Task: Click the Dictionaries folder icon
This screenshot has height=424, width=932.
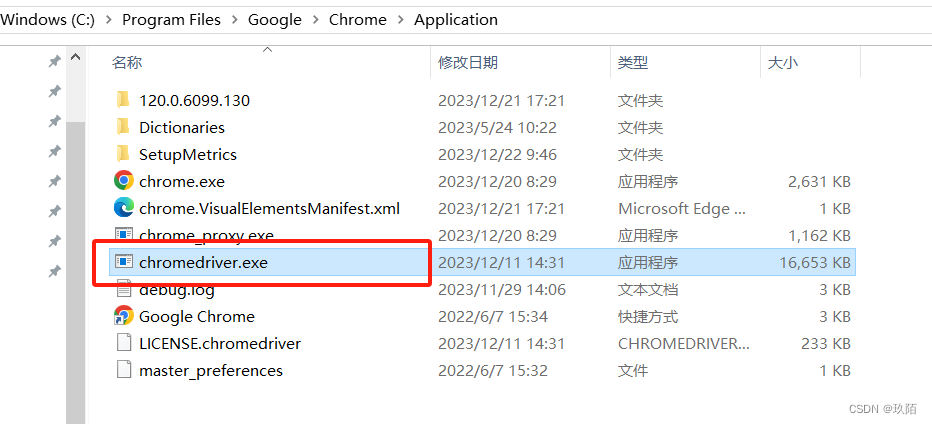Action: [x=123, y=127]
